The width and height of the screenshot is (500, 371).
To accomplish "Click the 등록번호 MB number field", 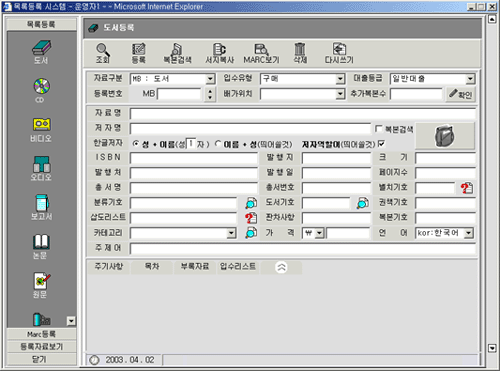I will click(x=179, y=94).
